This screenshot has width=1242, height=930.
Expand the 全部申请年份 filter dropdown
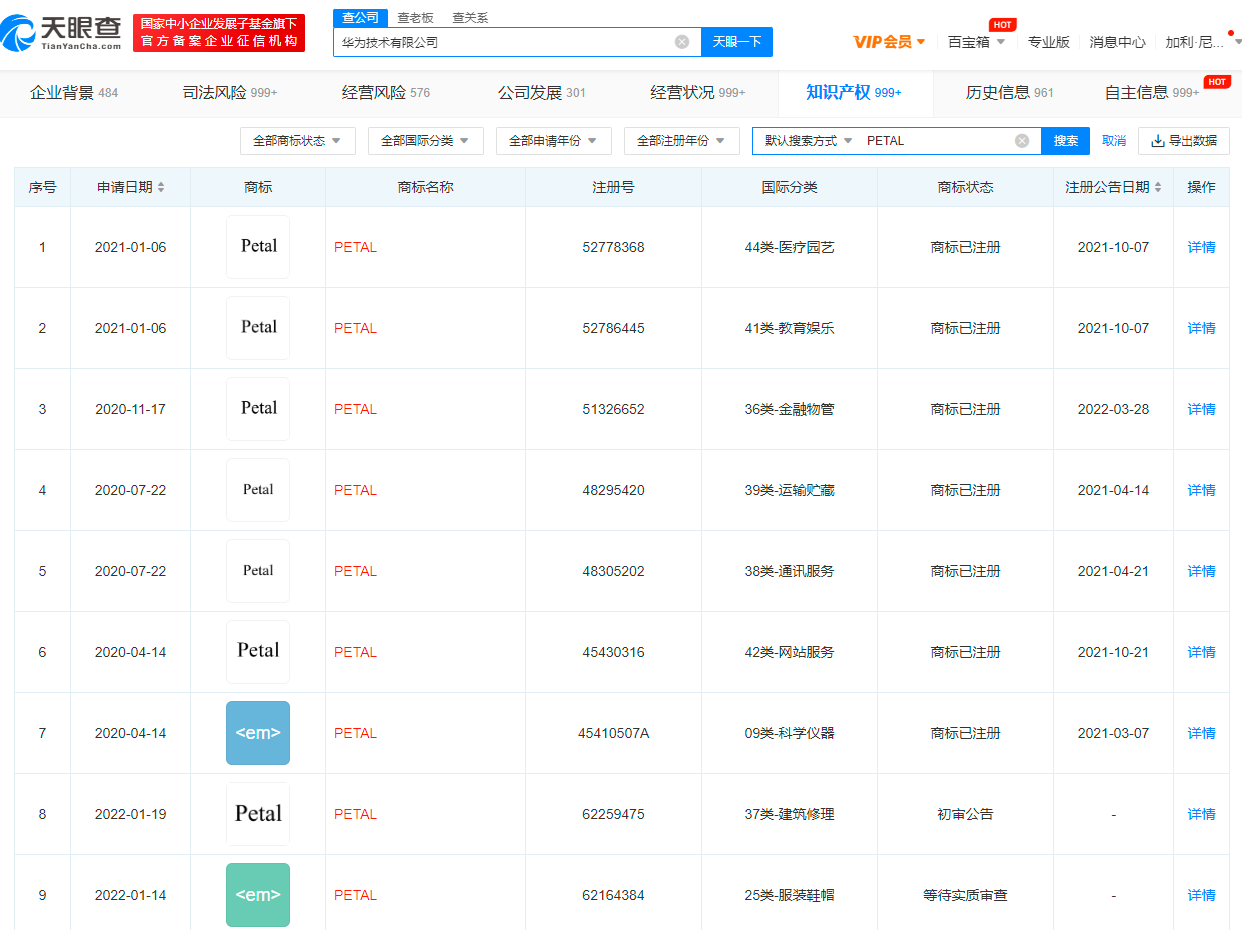click(x=553, y=141)
